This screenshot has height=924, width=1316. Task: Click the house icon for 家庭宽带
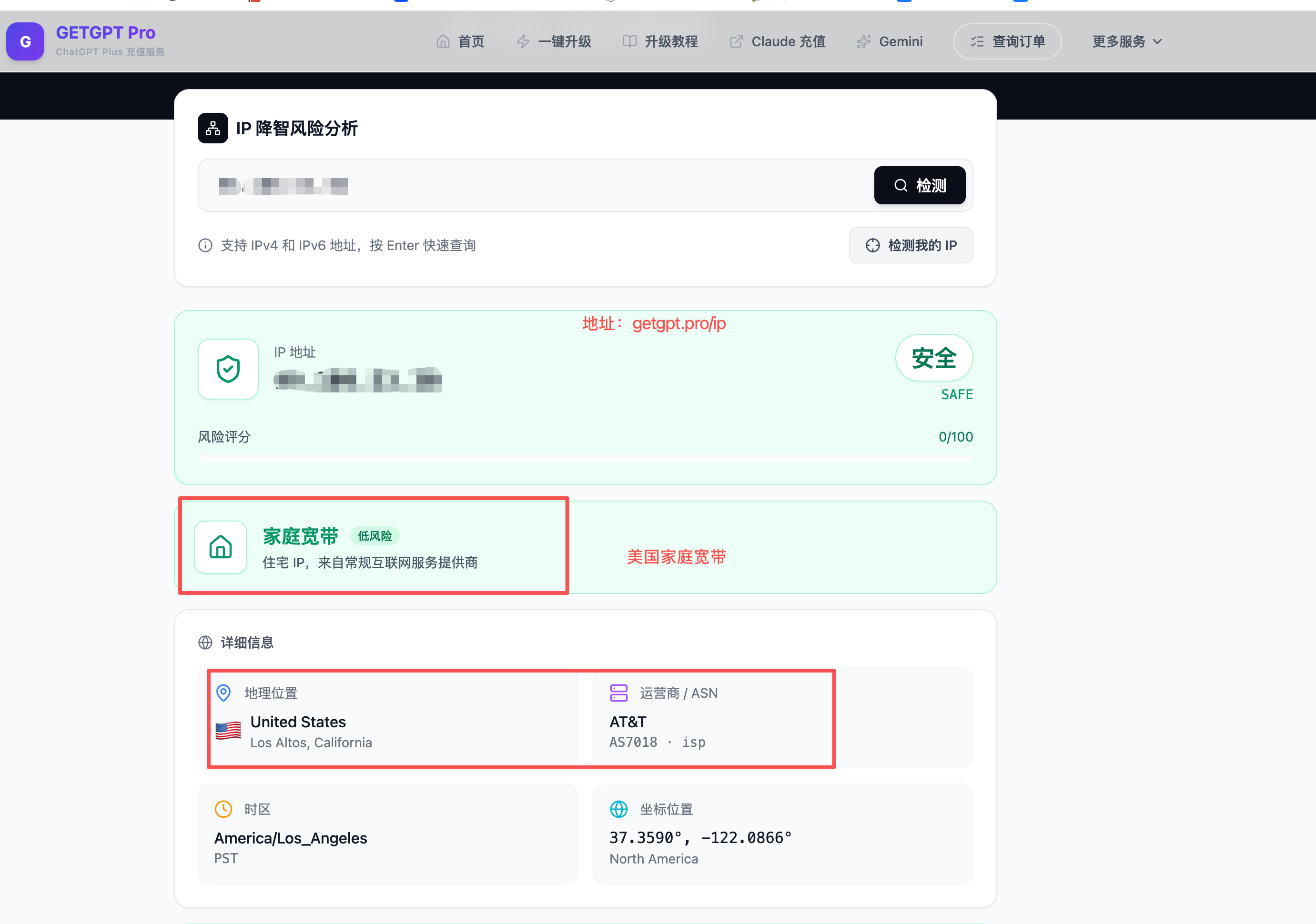221,547
